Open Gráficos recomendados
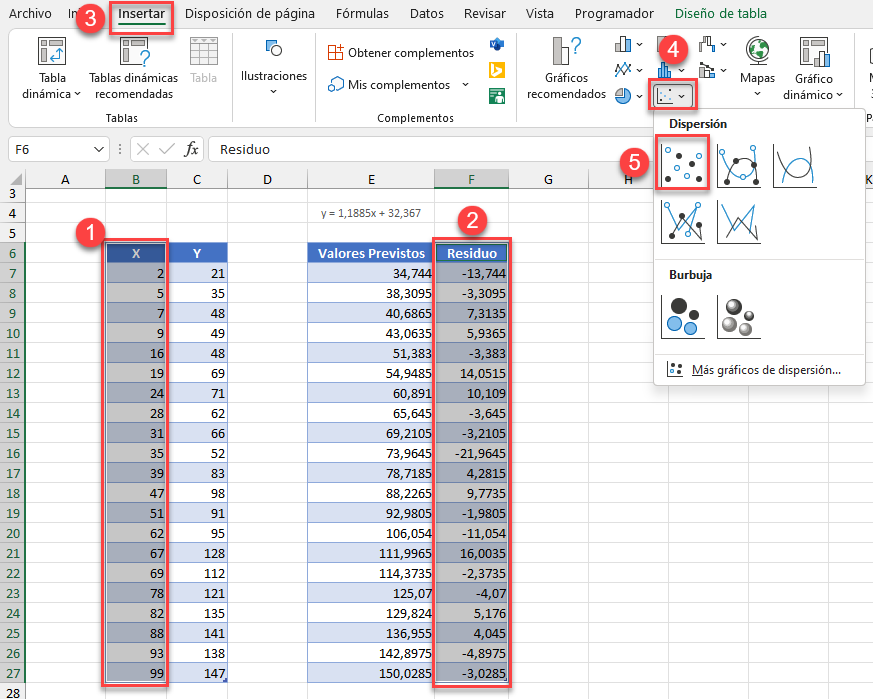873x699 pixels. [x=566, y=69]
